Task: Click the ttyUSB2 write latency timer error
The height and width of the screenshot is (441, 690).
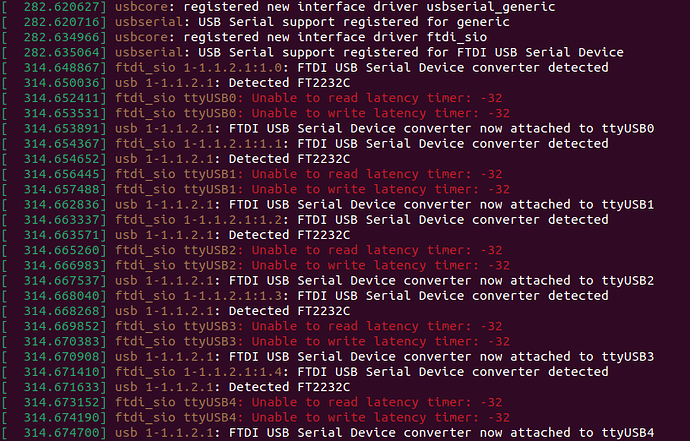Action: [x=381, y=265]
